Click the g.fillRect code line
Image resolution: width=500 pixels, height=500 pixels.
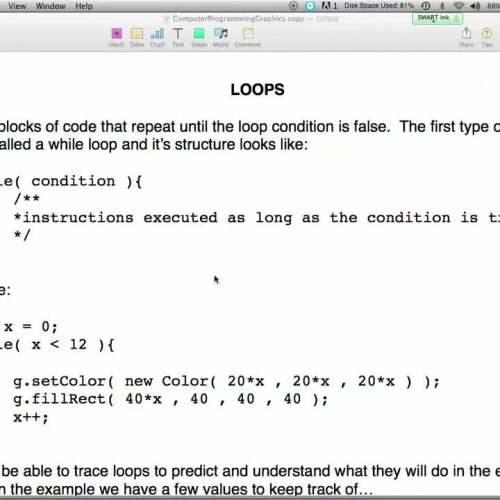(171, 399)
